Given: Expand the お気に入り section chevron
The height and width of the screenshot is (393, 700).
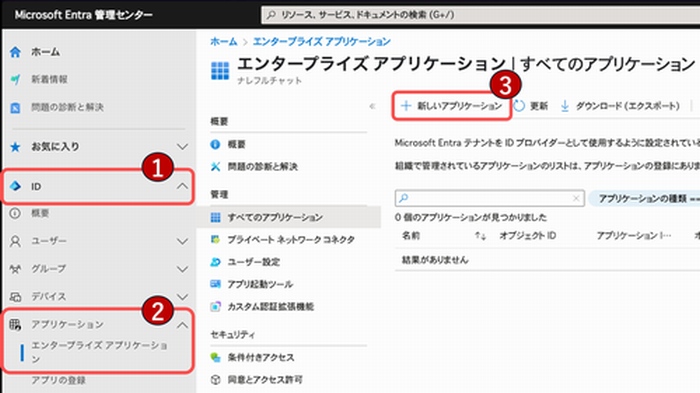Looking at the screenshot, I should point(182,147).
